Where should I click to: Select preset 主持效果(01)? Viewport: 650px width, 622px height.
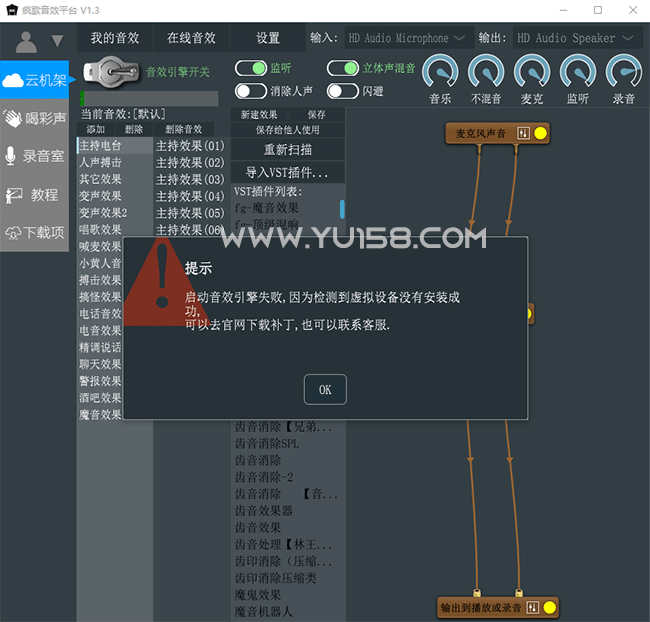[190, 146]
